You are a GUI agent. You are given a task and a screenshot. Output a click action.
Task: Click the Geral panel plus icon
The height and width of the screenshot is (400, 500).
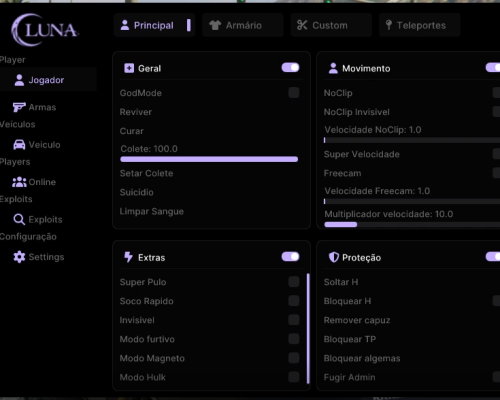click(129, 68)
